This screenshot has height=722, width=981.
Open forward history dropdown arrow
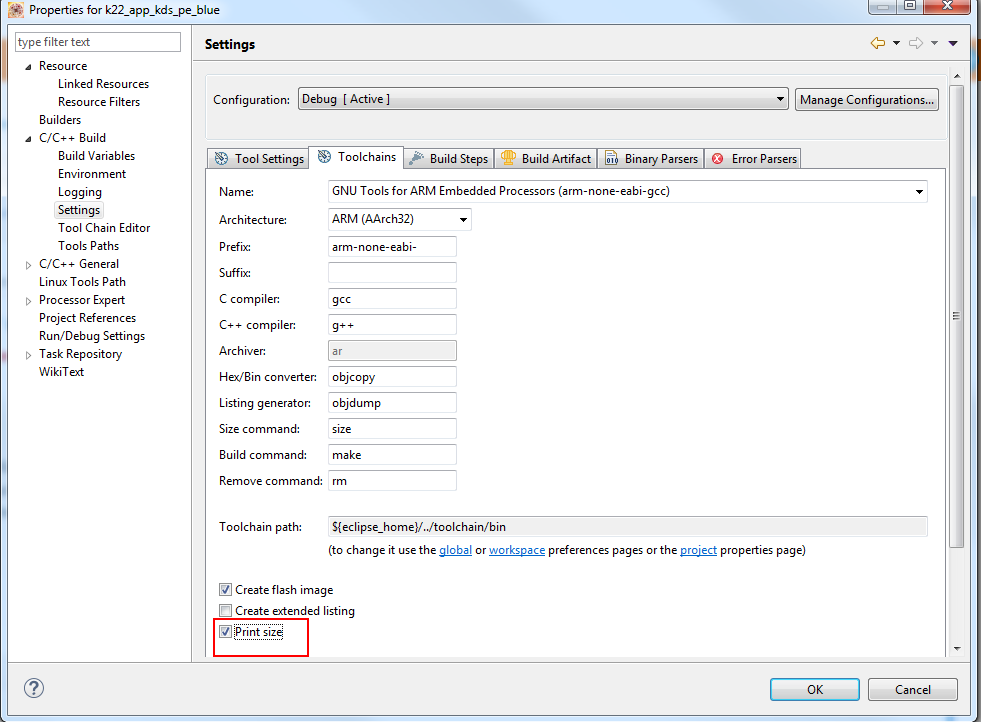pos(934,43)
